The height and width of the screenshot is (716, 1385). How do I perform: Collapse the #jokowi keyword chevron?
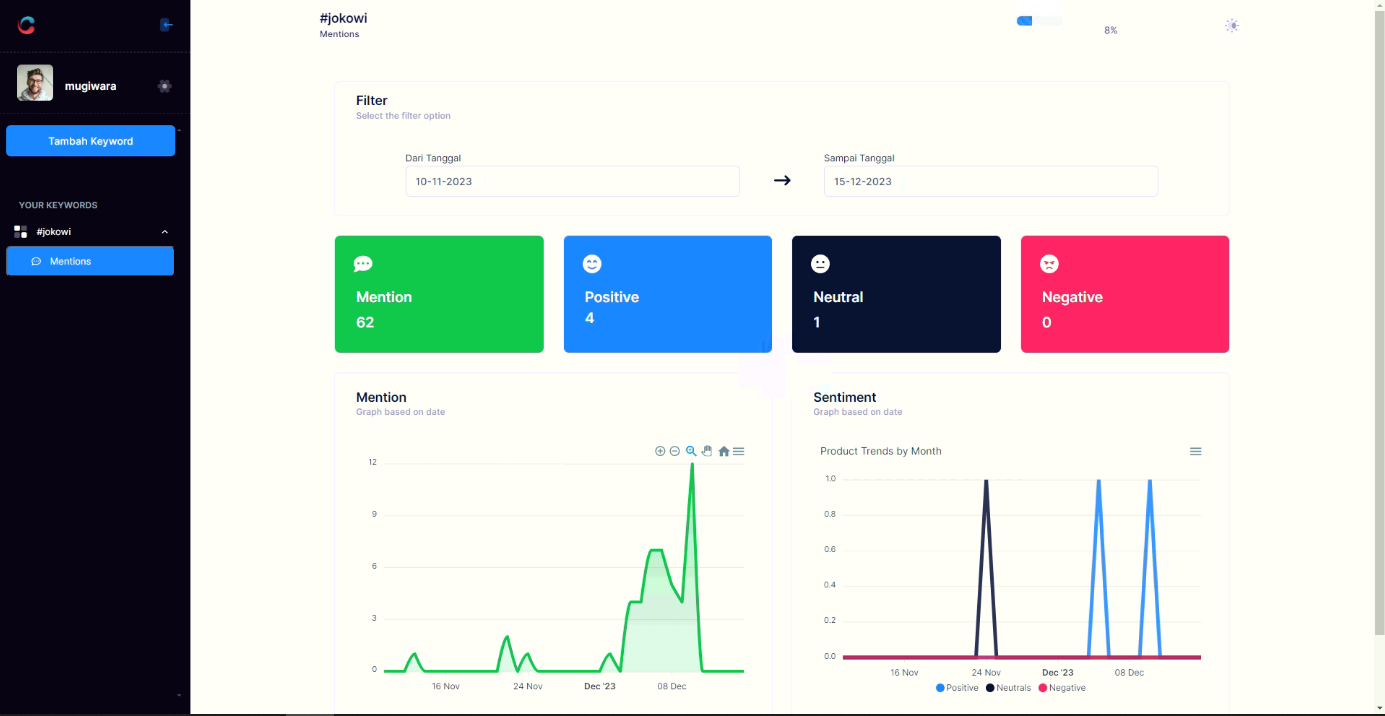point(165,232)
